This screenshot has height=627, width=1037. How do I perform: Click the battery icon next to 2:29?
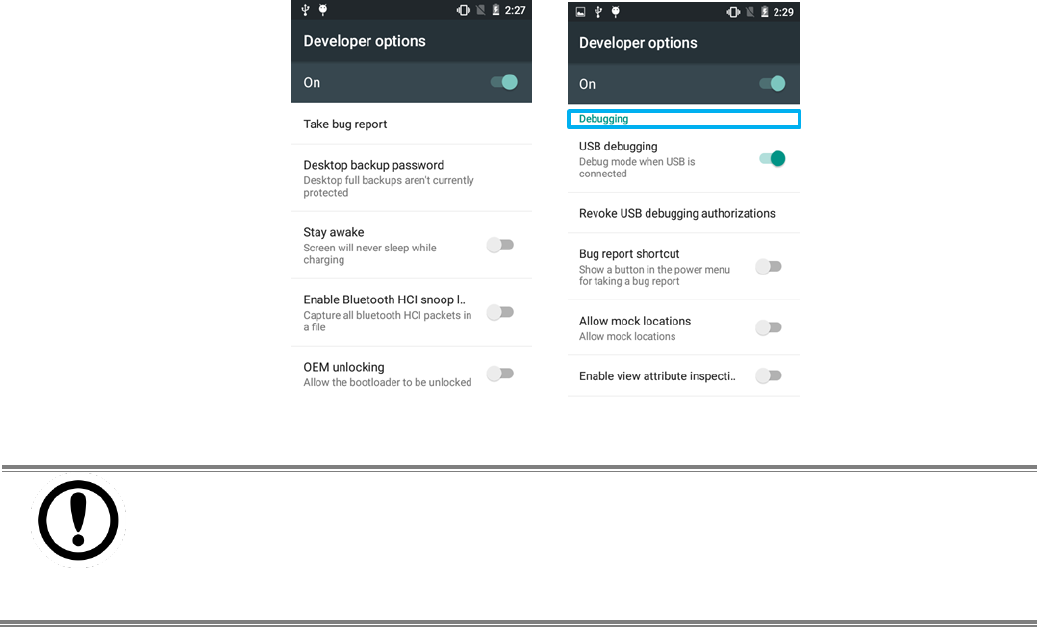765,12
